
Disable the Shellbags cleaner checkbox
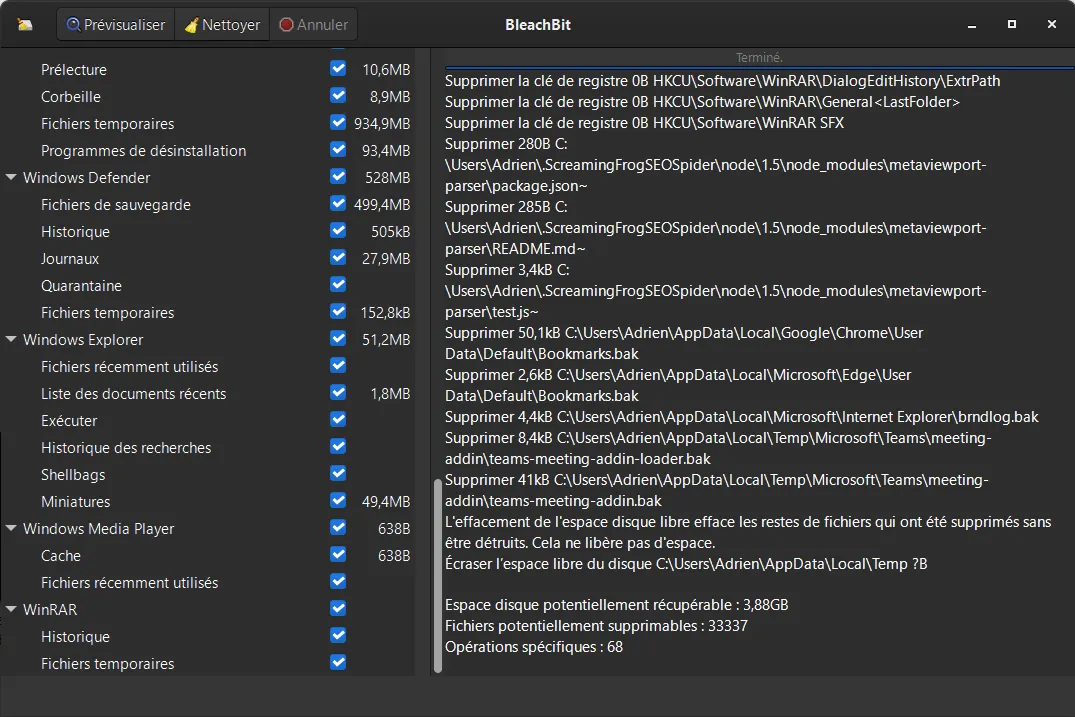(x=337, y=473)
